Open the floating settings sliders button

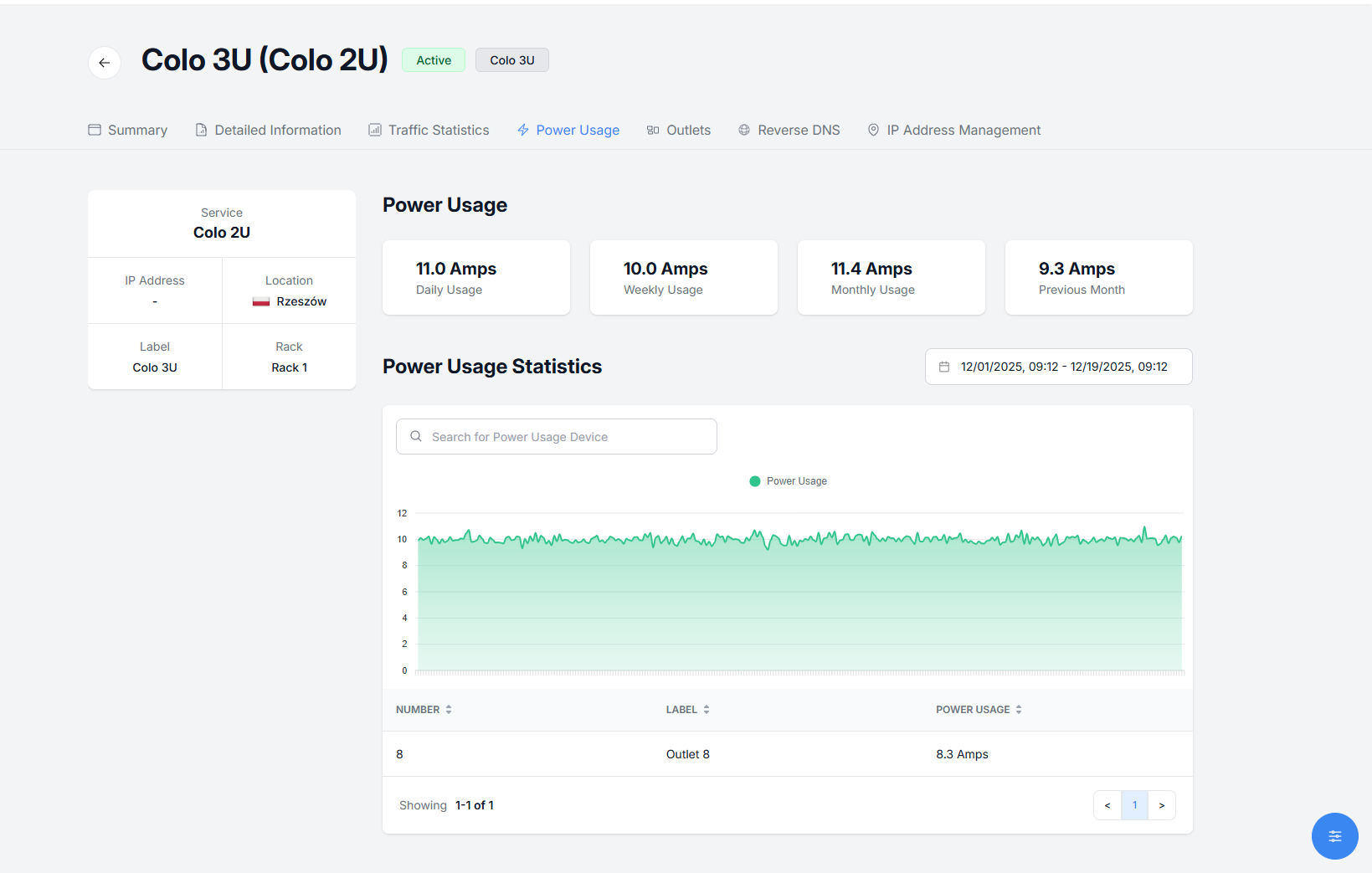1334,836
